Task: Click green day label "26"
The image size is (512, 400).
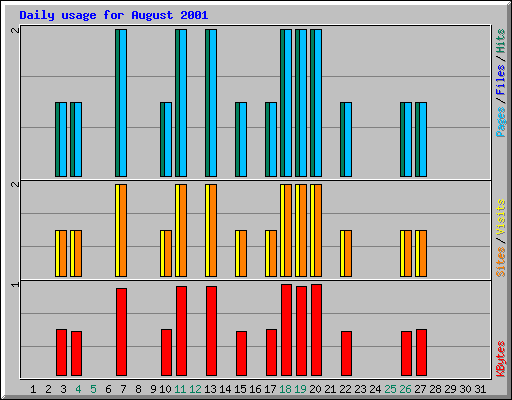Action: pyautogui.click(x=405, y=389)
